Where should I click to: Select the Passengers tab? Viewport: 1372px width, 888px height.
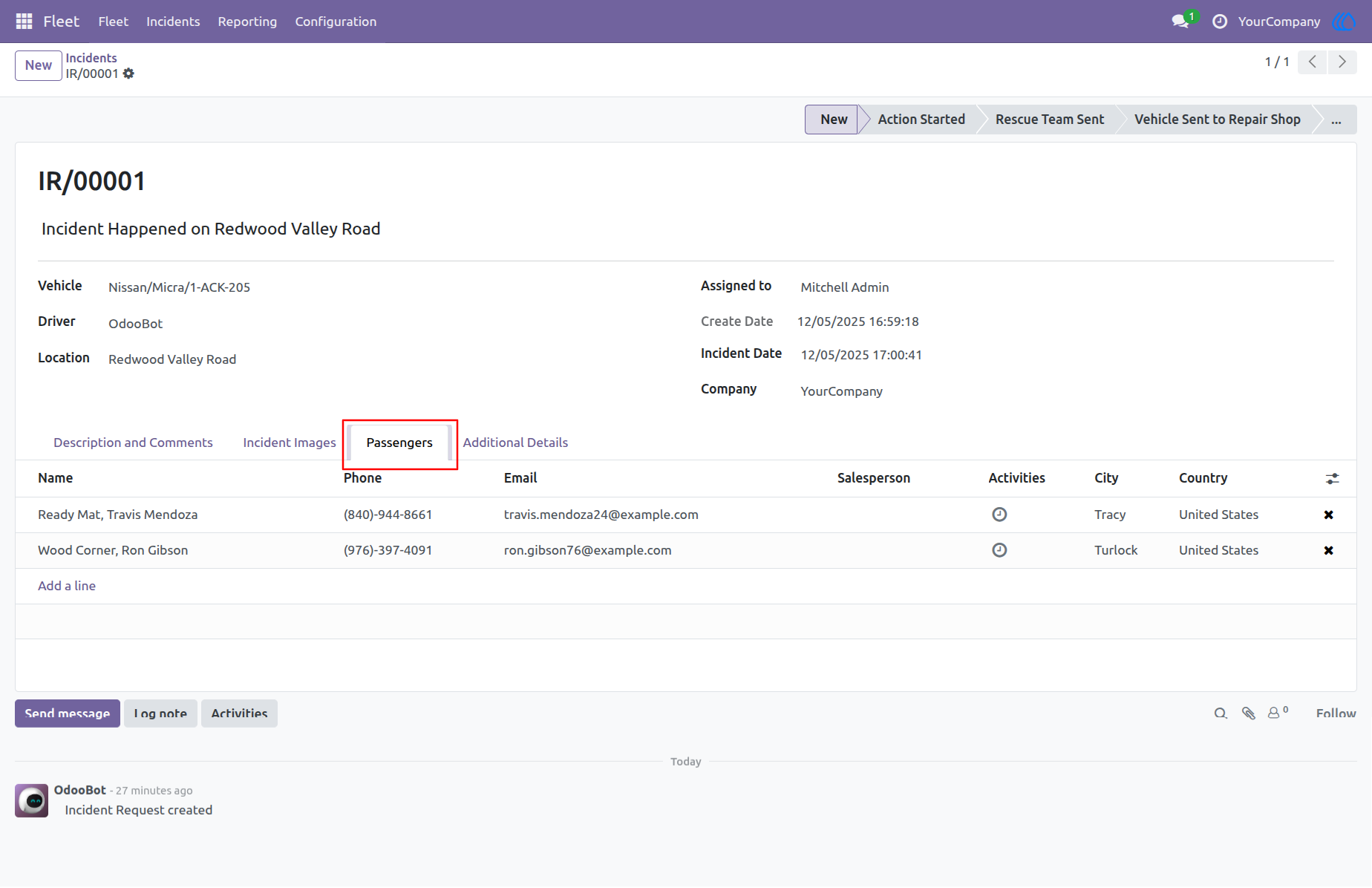399,443
